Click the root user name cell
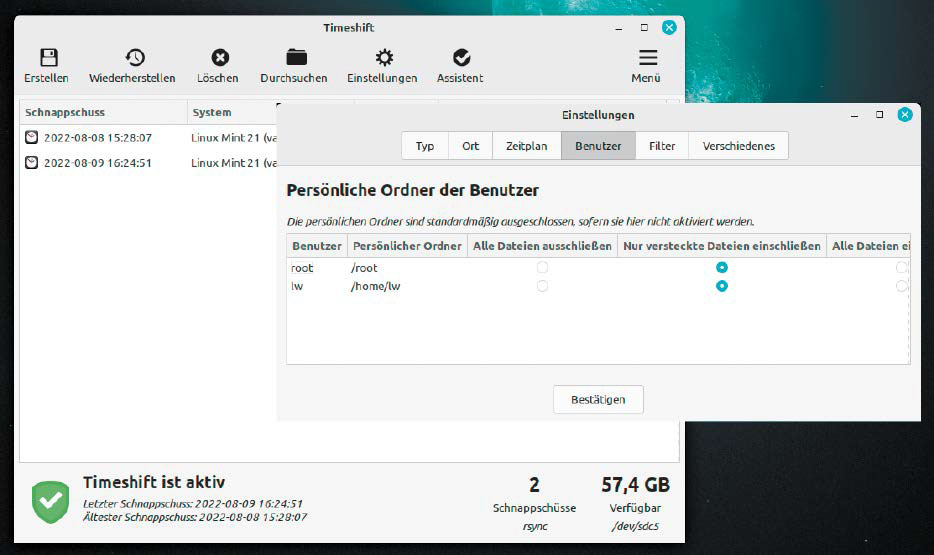The image size is (934, 555). coord(302,268)
